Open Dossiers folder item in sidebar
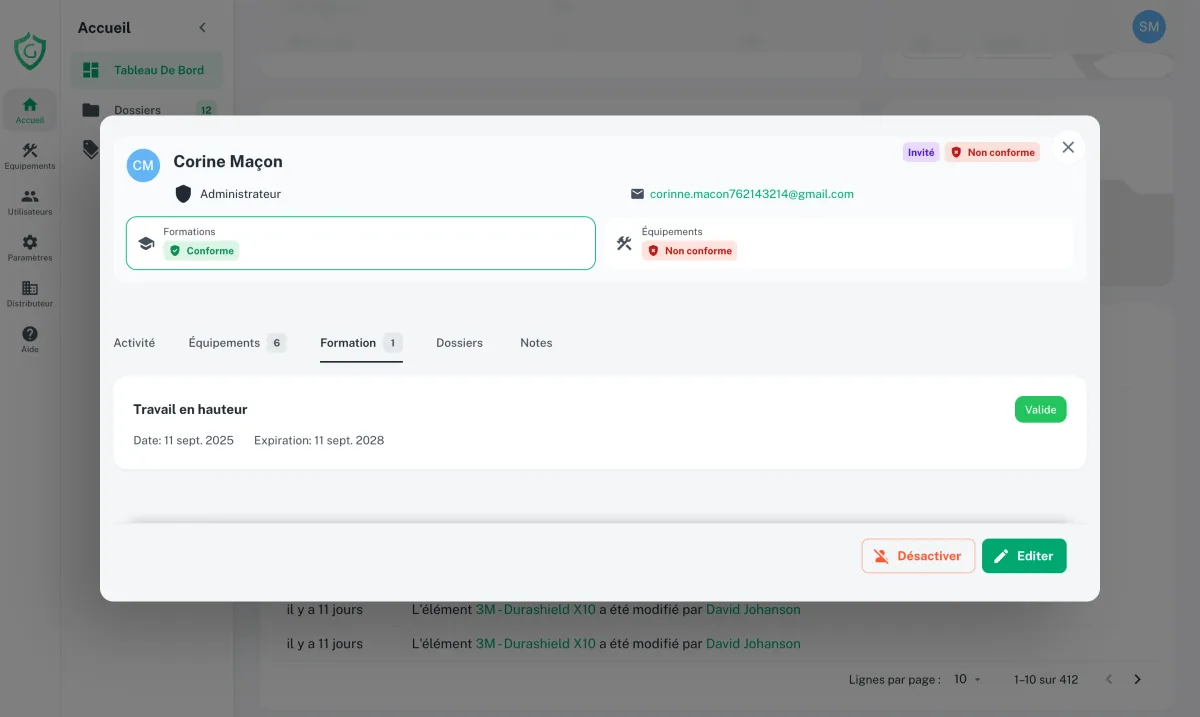This screenshot has height=717, width=1200. (147, 110)
